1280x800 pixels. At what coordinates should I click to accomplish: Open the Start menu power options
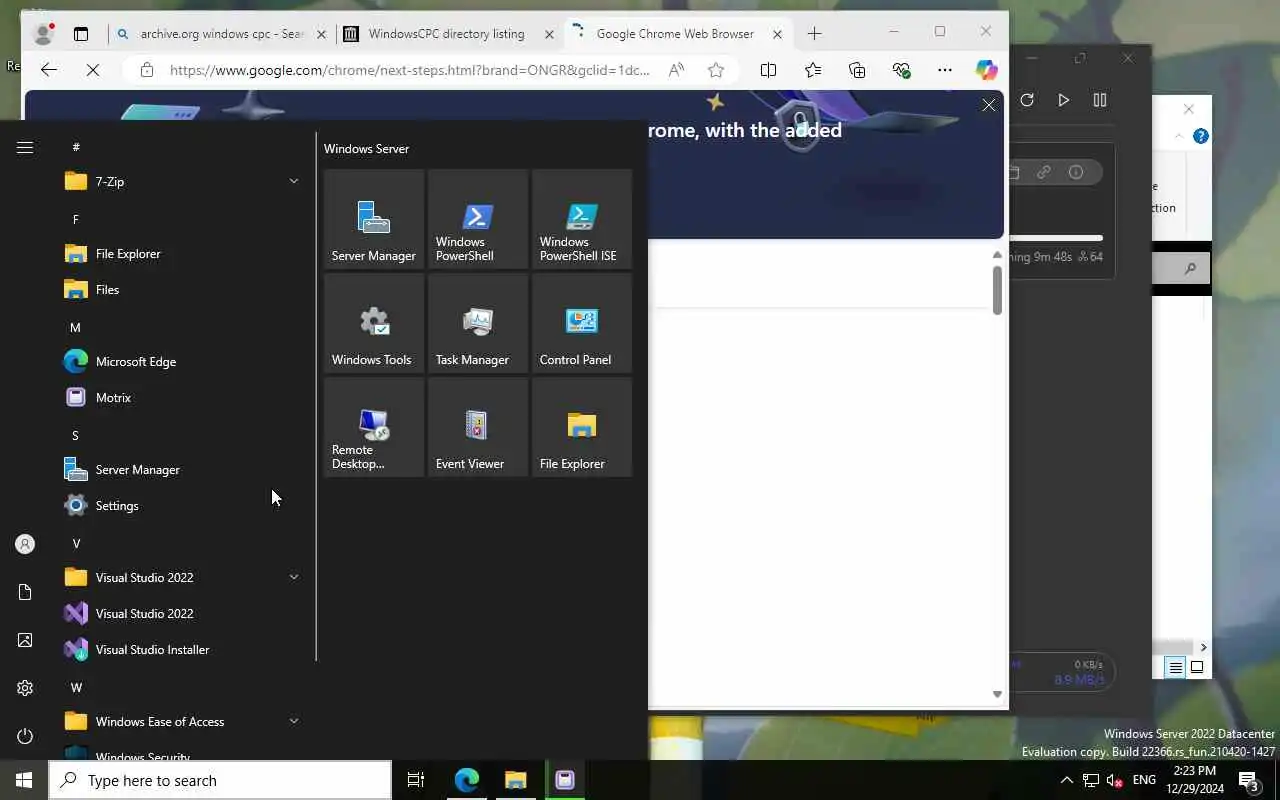coord(25,736)
